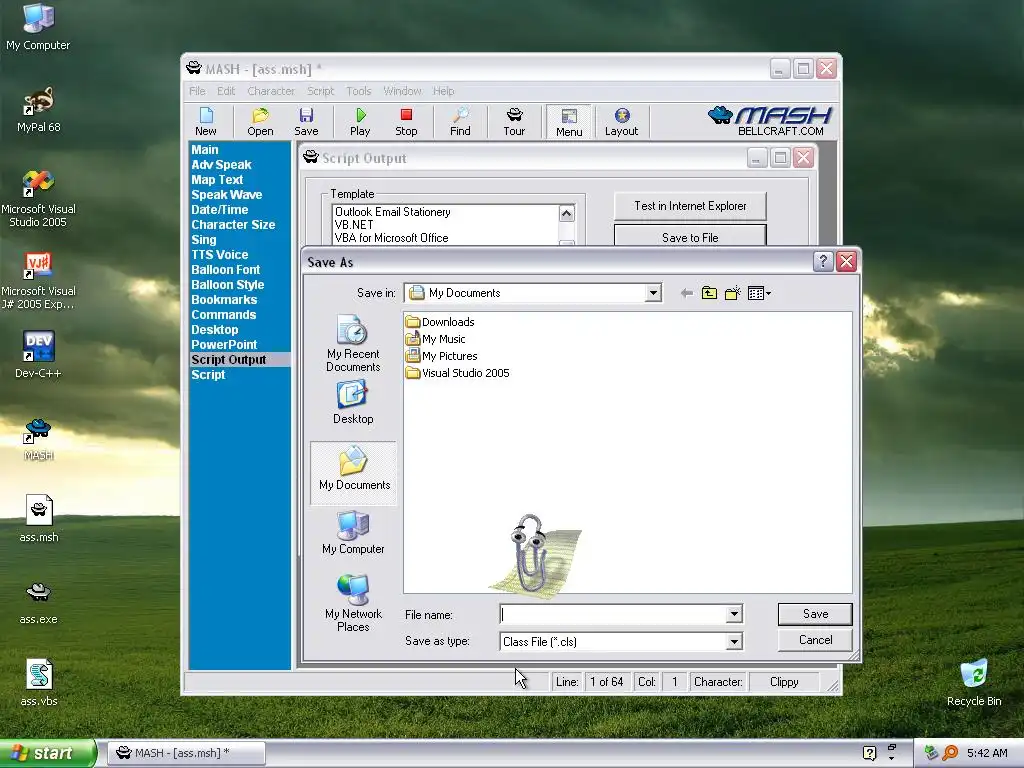Viewport: 1024px width, 768px height.
Task: Click the help question mark in Save As
Action: click(823, 262)
